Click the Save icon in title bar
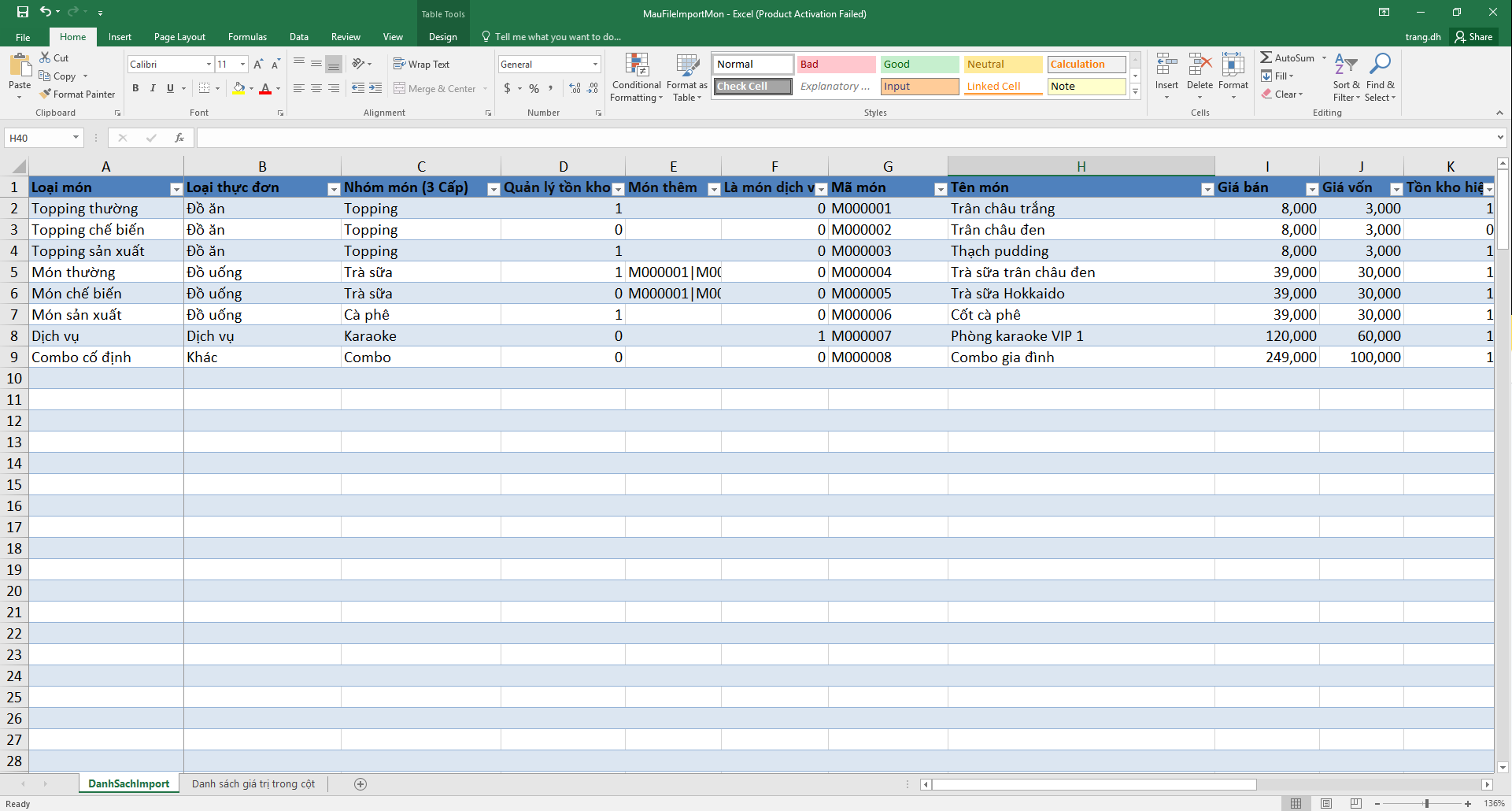This screenshot has width=1512, height=811. 22,12
